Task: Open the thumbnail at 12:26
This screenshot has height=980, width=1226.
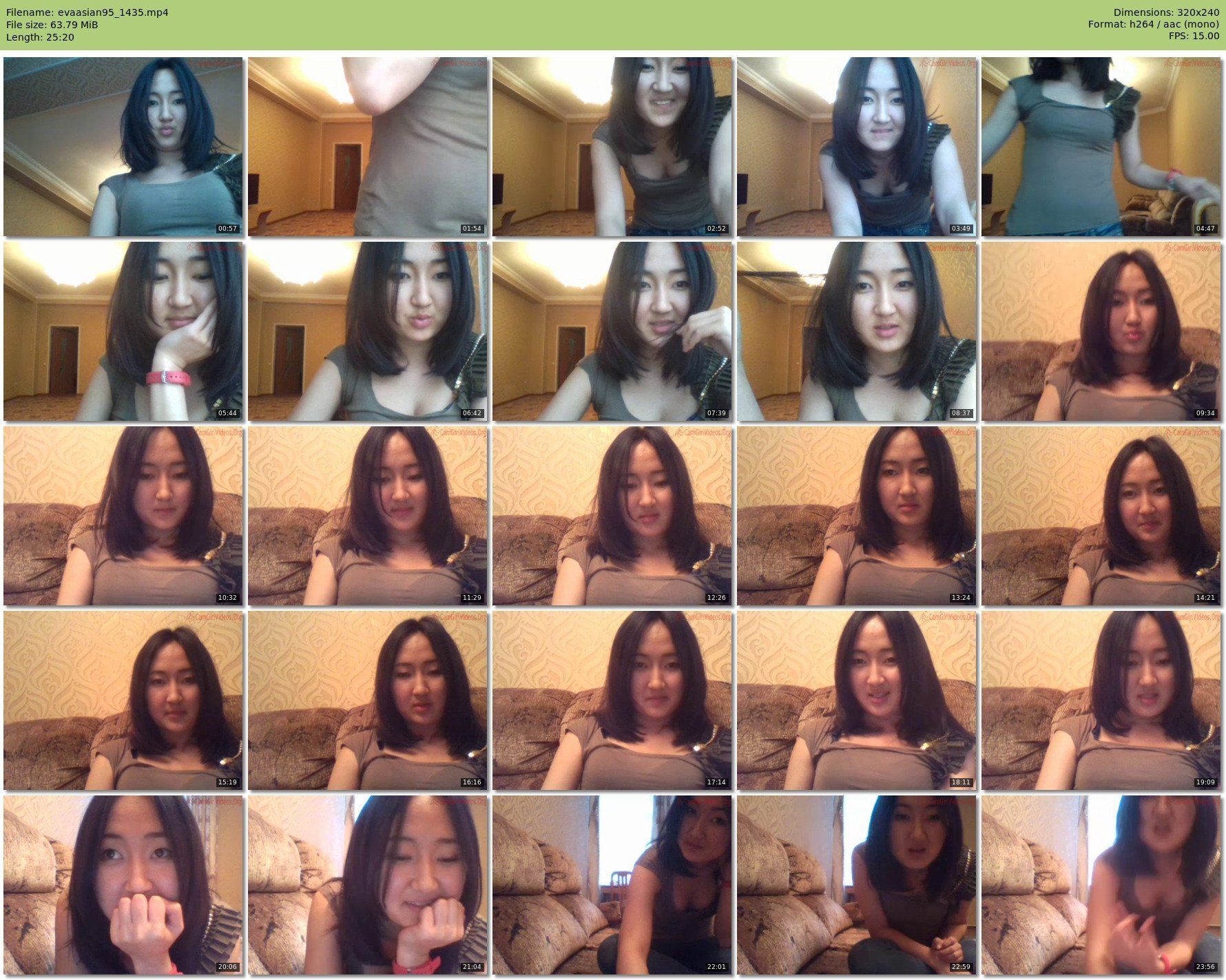Action: [612, 516]
